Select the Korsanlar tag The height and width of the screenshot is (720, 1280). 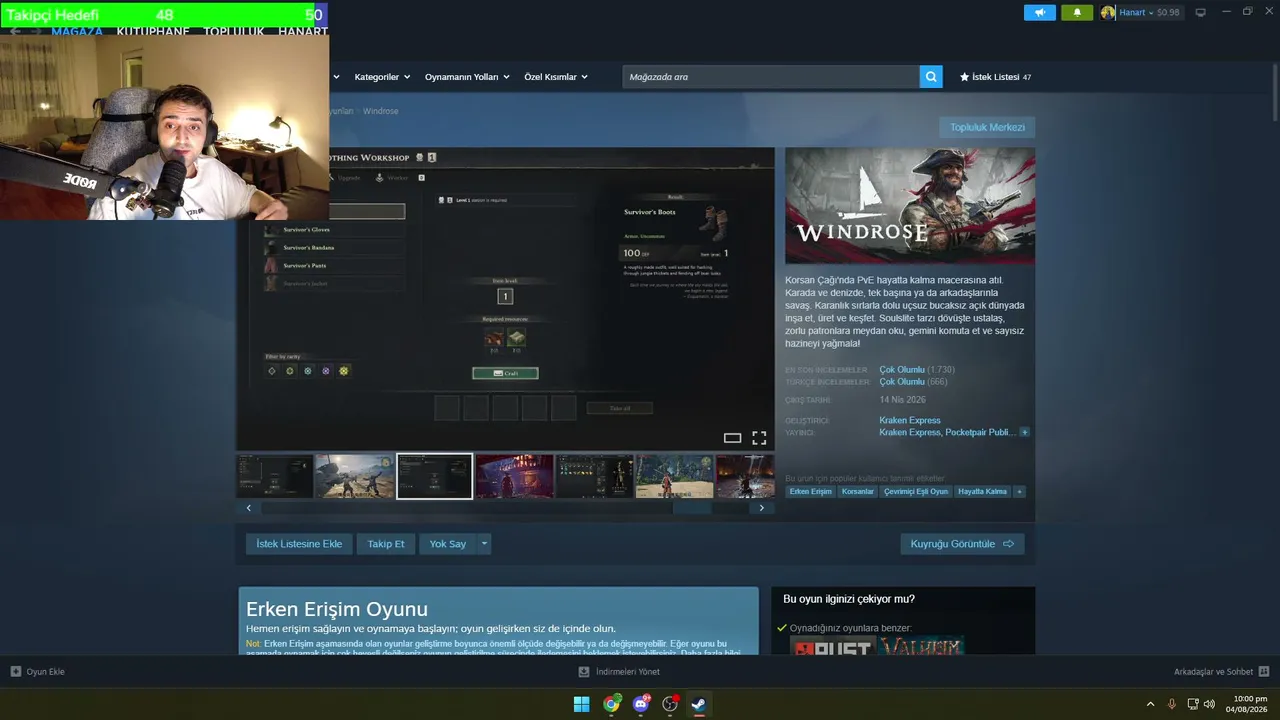(858, 492)
